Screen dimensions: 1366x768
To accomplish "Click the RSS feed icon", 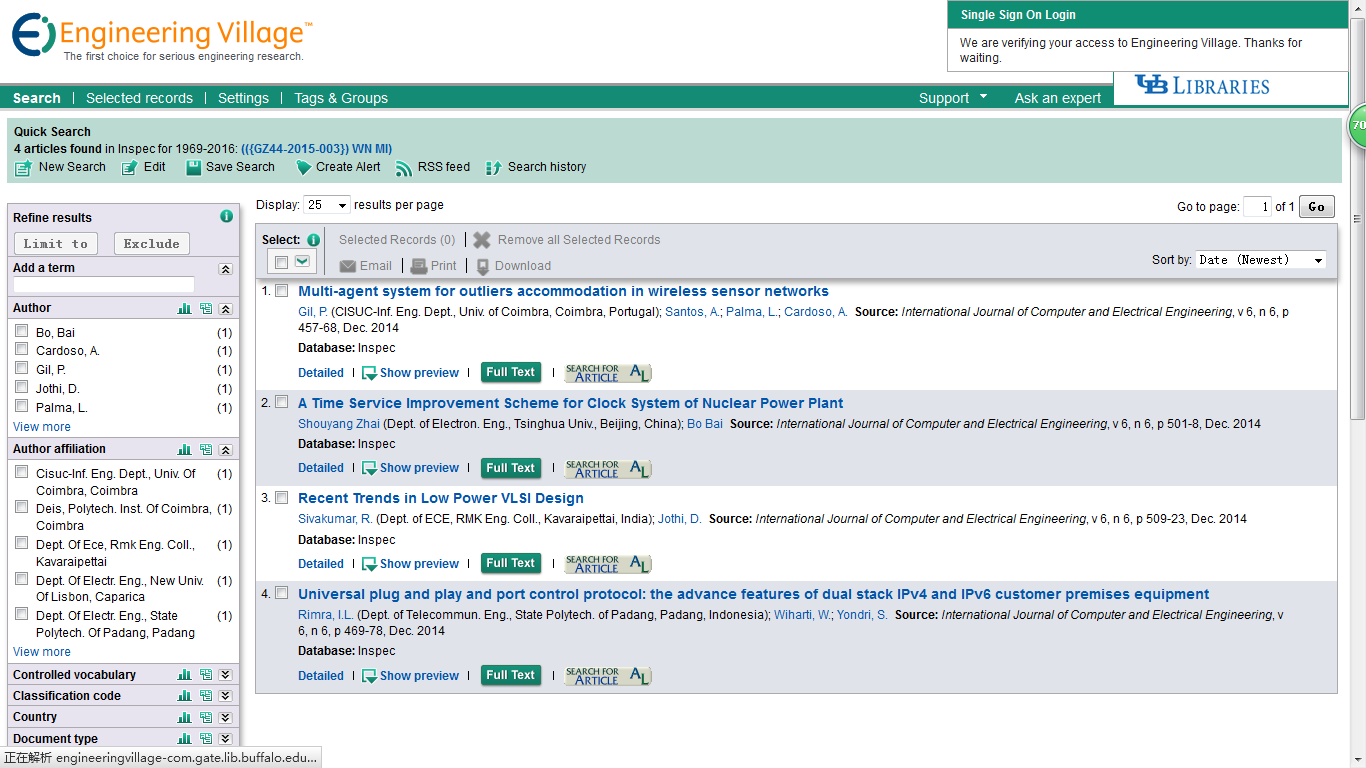I will pyautogui.click(x=404, y=168).
